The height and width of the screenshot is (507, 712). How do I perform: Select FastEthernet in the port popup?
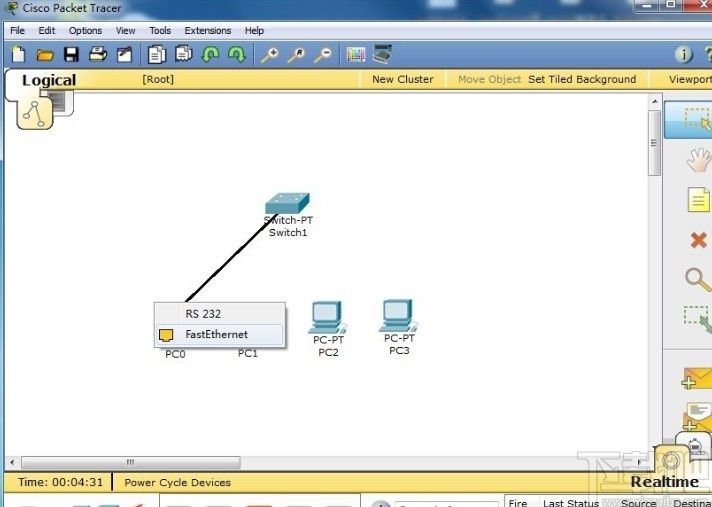(x=220, y=335)
